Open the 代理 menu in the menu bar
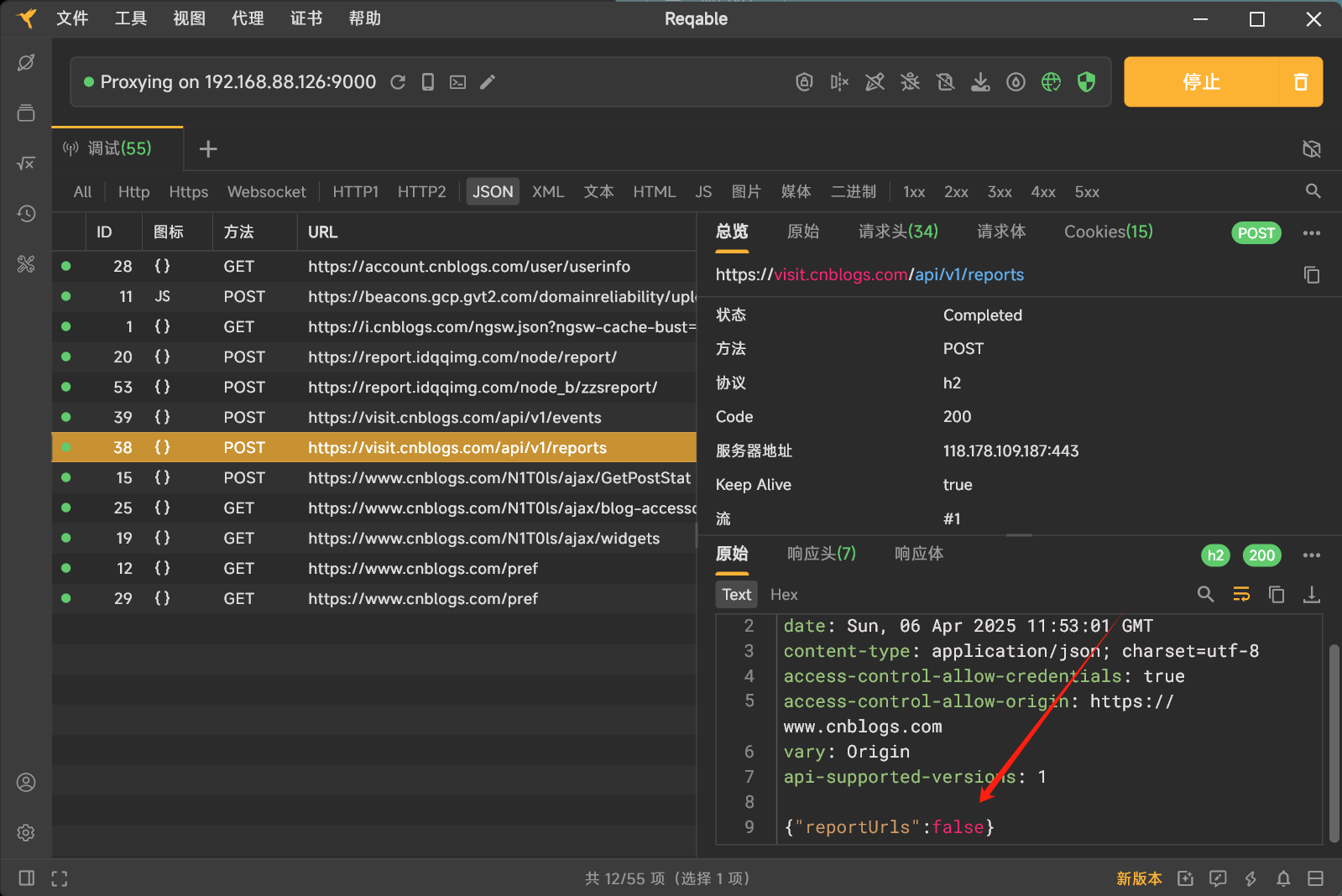This screenshot has width=1342, height=896. [x=248, y=18]
